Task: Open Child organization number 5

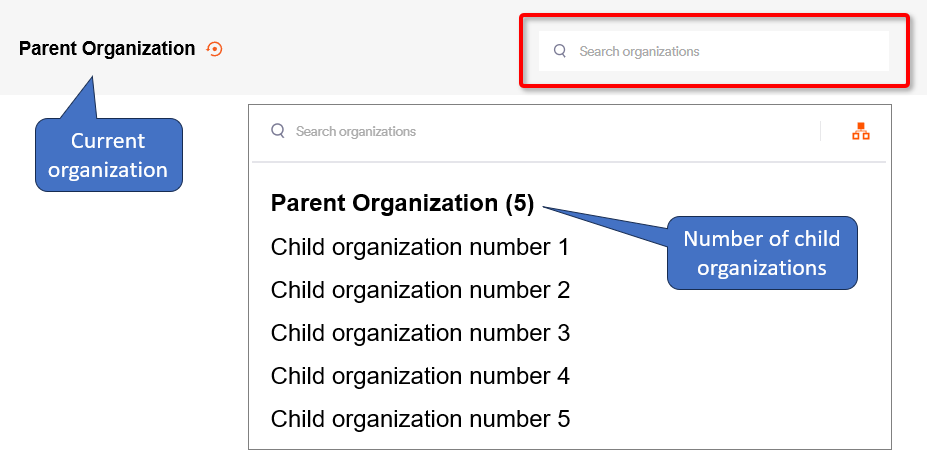Action: pos(419,419)
